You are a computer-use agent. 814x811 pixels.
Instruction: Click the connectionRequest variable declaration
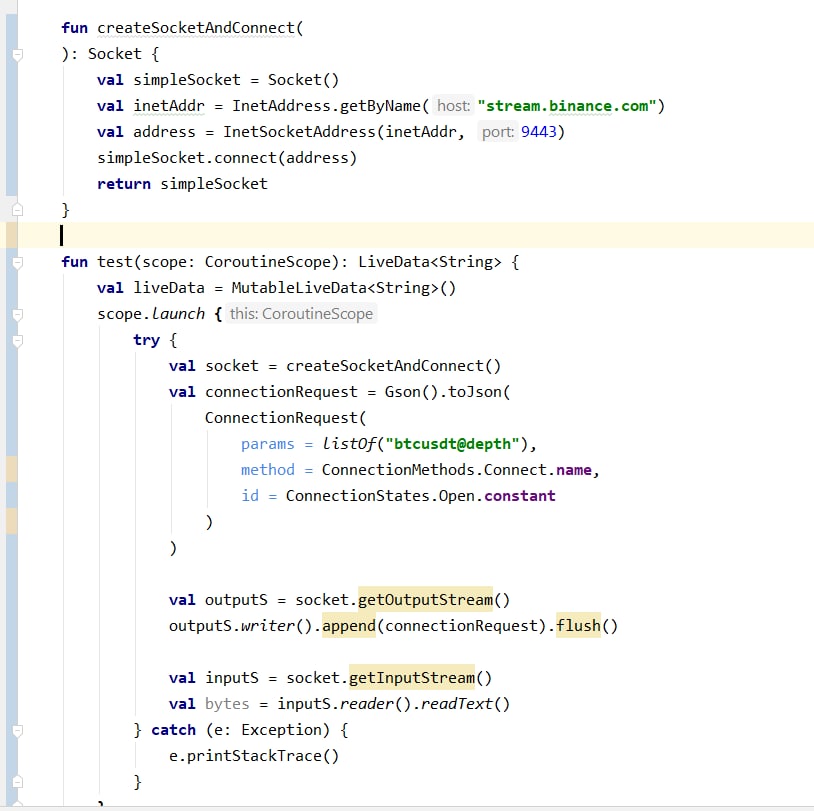click(x=281, y=391)
